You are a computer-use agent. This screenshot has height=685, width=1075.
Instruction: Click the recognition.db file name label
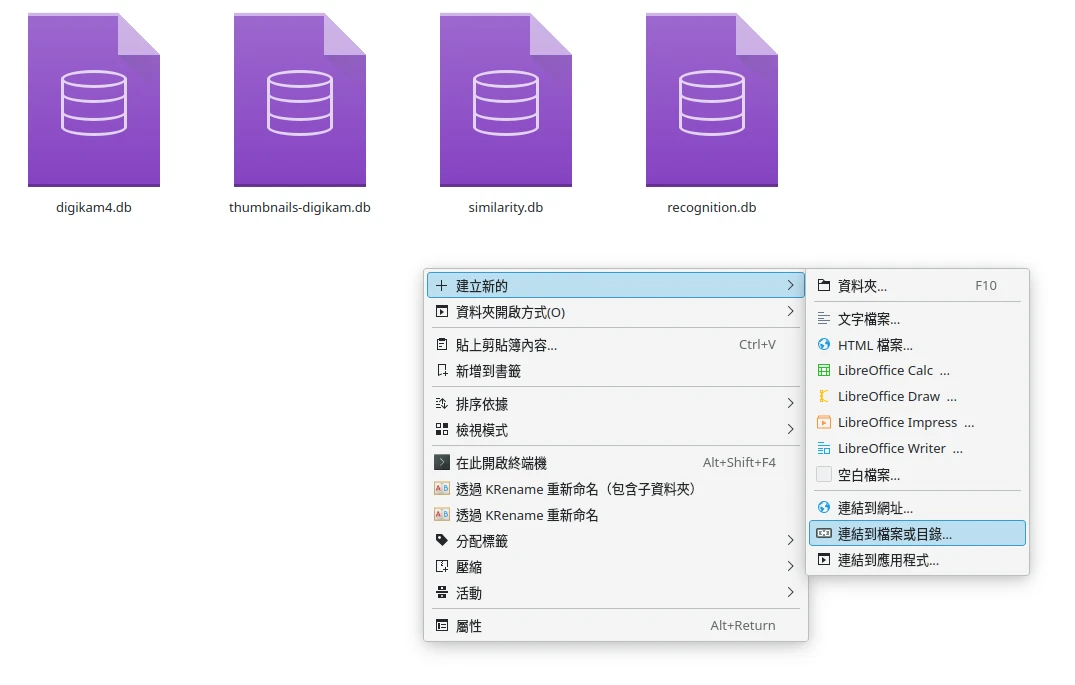(712, 207)
